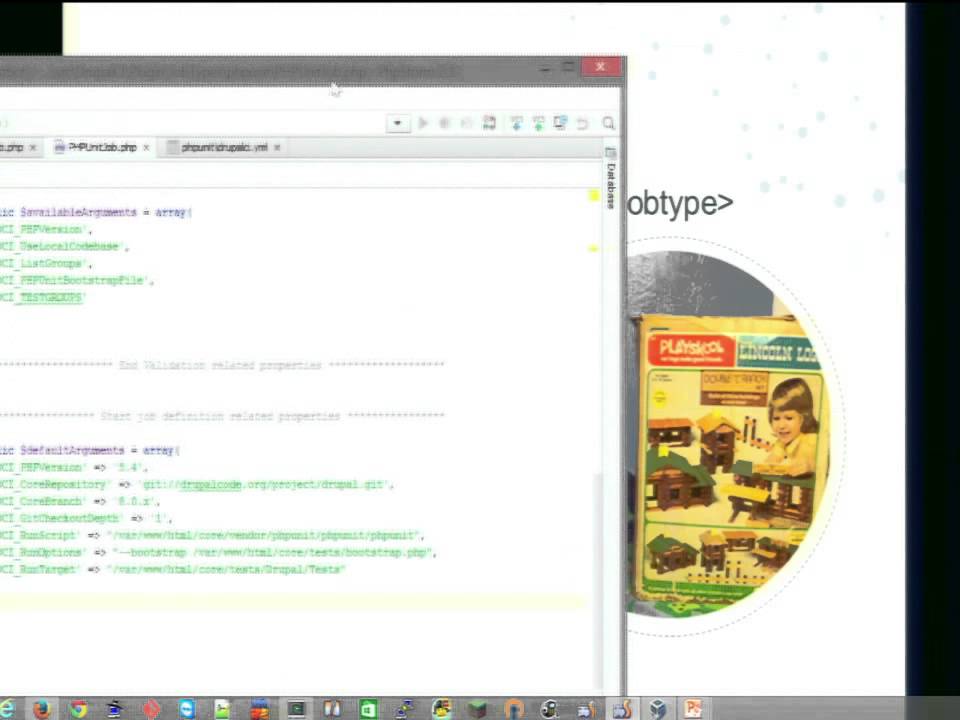960x720 pixels.
Task: Click the Database panel icon above its label
Action: click(610, 152)
